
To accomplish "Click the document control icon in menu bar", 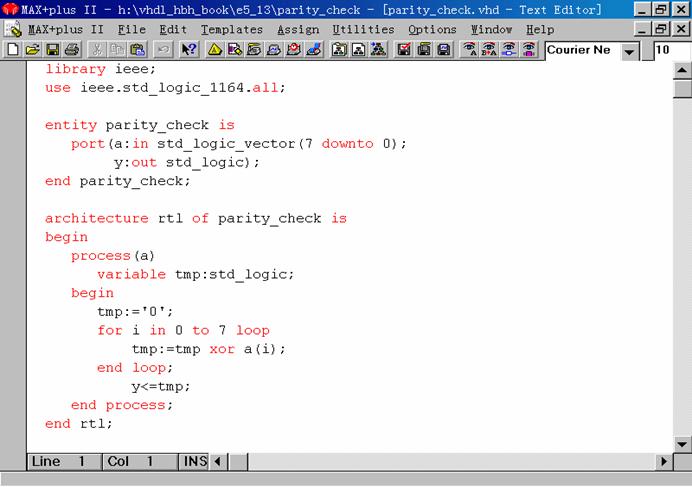I will point(13,30).
